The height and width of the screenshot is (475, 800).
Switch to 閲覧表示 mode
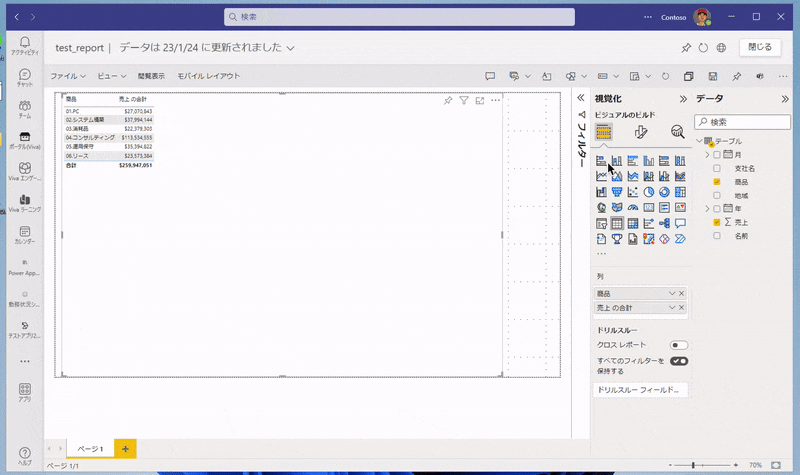151,76
